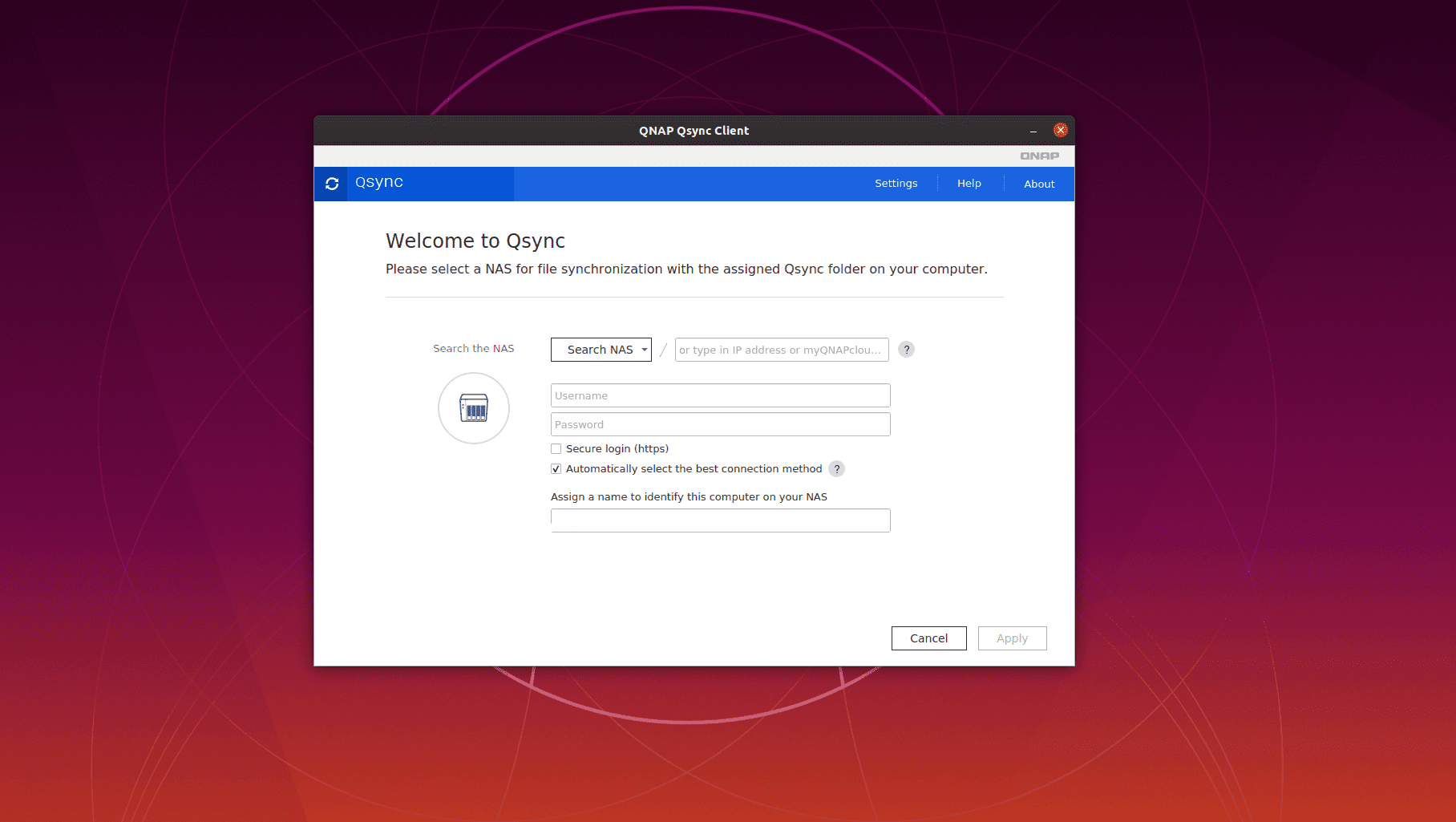Minimize the QNAP Qsync Client window
Image resolution: width=1456 pixels, height=822 pixels.
[1033, 131]
